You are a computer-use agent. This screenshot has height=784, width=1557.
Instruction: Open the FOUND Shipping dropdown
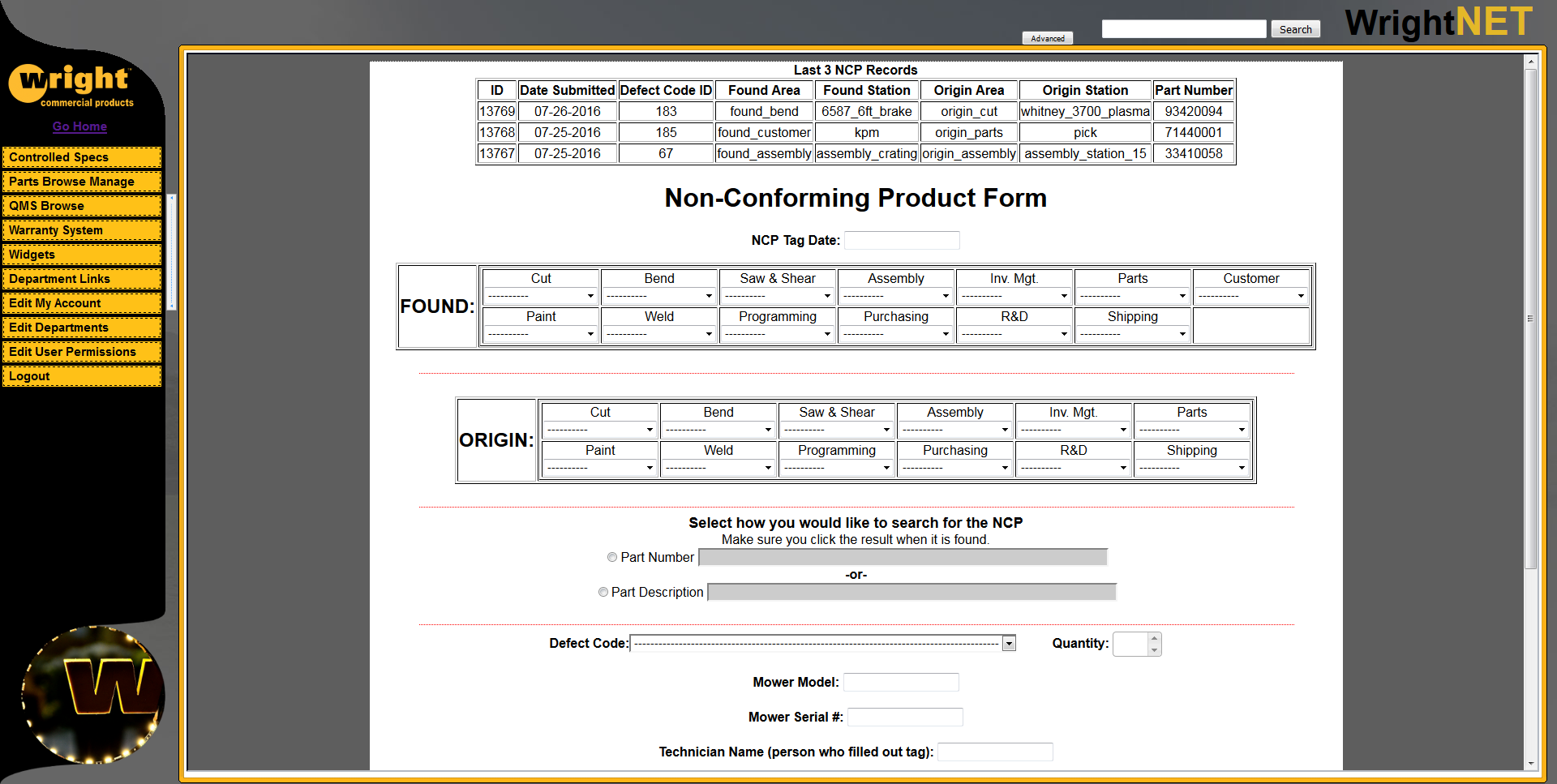1133,334
